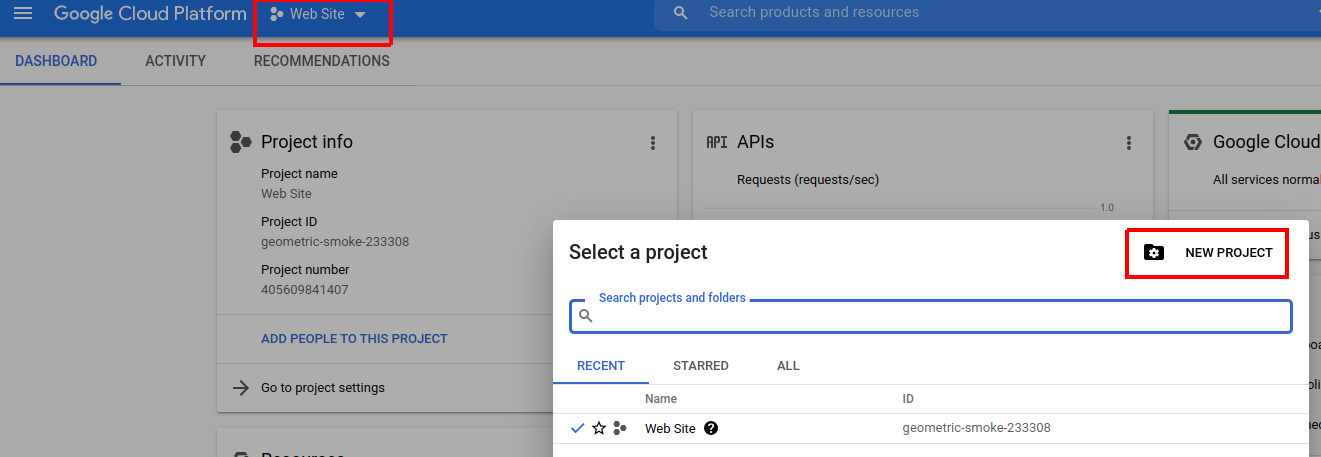Go to project settings

(322, 388)
